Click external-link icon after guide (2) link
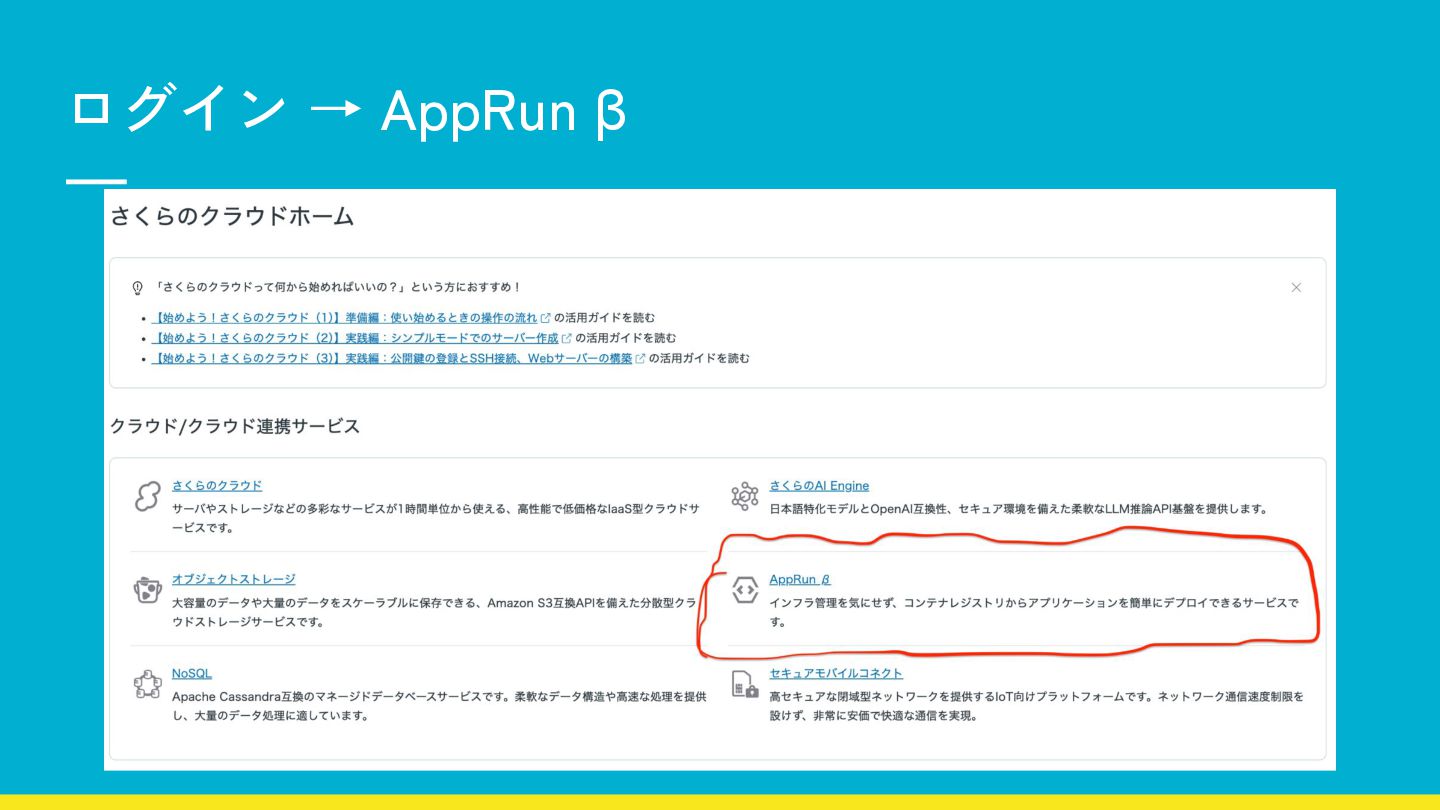Screen dimensions: 1440x810 [567, 338]
